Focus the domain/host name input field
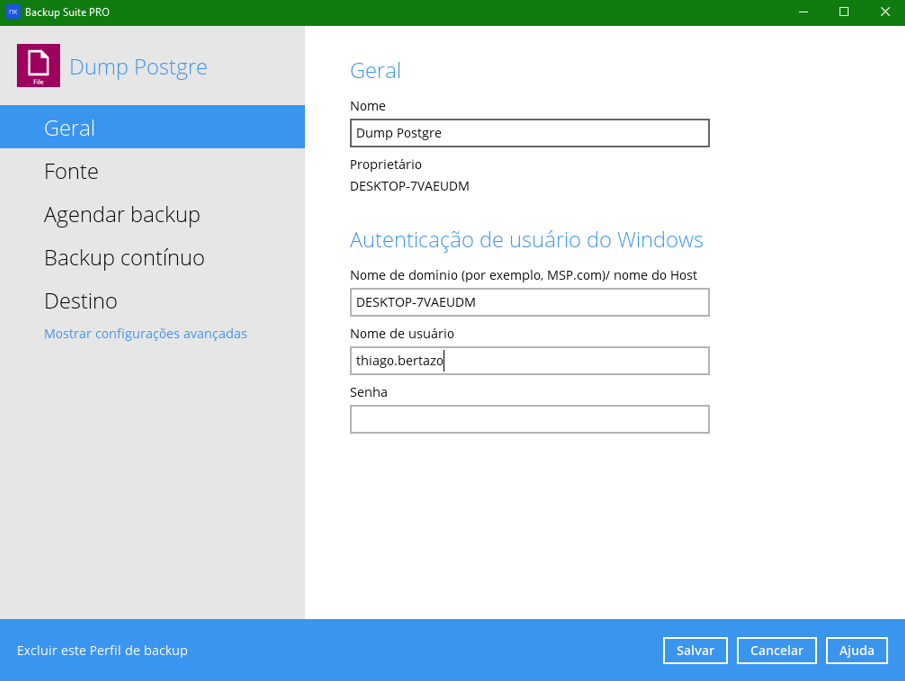This screenshot has height=681, width=905. tap(529, 302)
